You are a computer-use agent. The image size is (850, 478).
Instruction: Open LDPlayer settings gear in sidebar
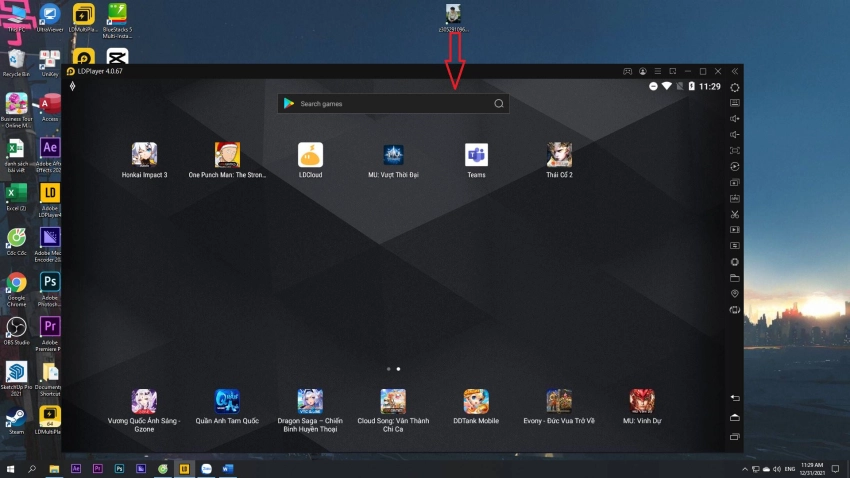click(x=735, y=87)
